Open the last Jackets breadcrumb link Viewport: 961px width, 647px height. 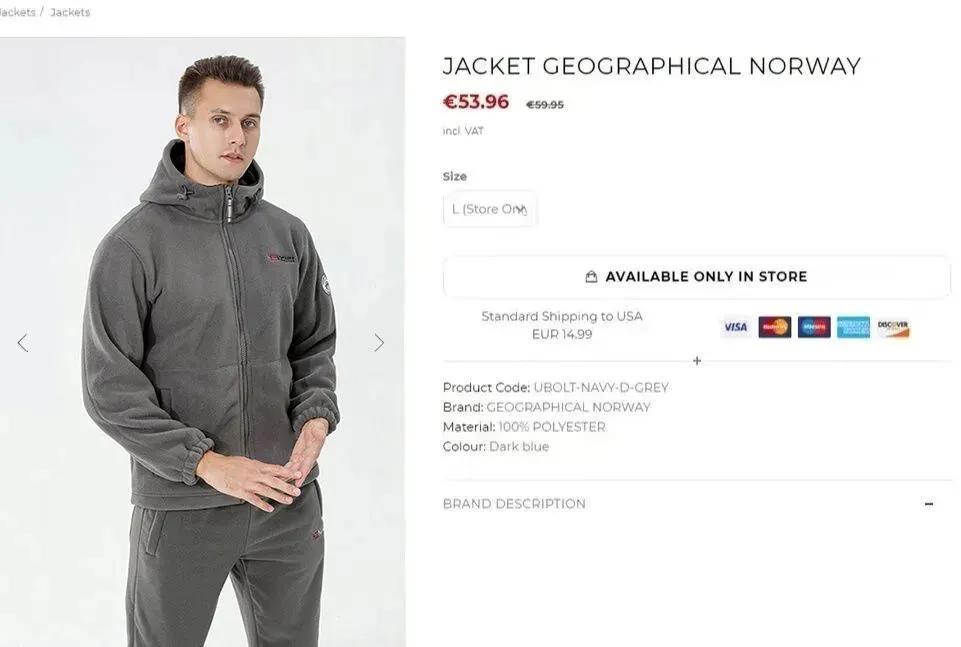70,12
